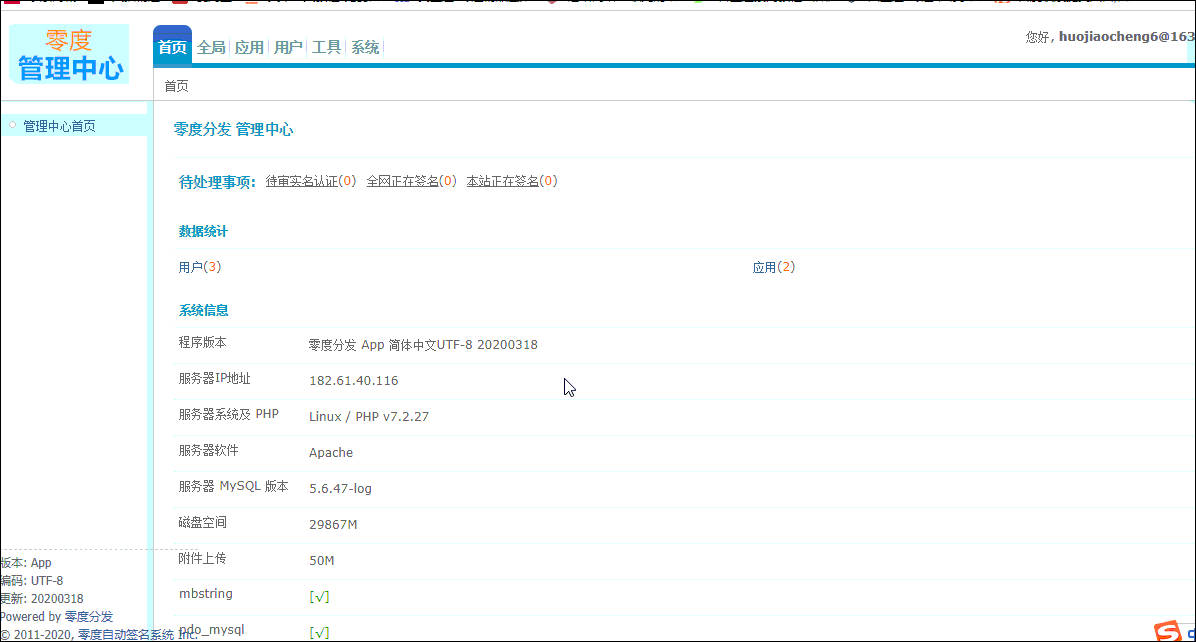
Task: Click the 编码: UTF-8 sidebar footer text
Action: pos(32,580)
